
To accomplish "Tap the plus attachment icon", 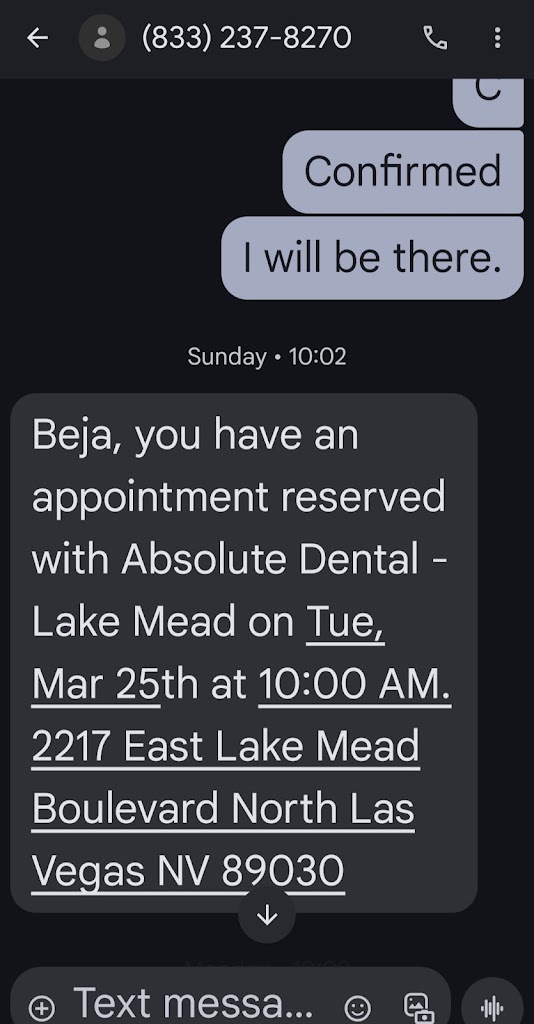I will pos(41,1008).
